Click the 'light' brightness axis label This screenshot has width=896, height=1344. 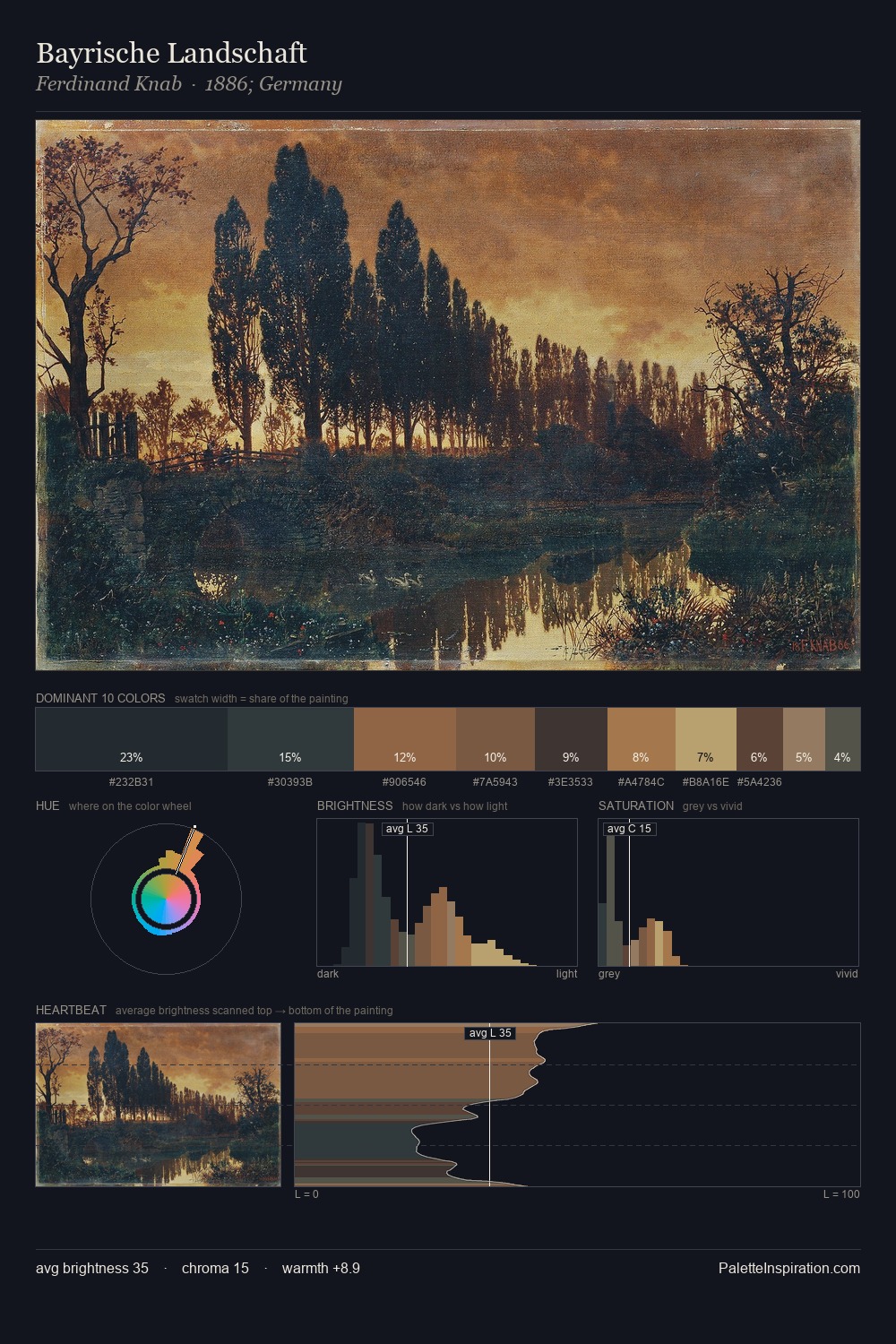pyautogui.click(x=566, y=974)
